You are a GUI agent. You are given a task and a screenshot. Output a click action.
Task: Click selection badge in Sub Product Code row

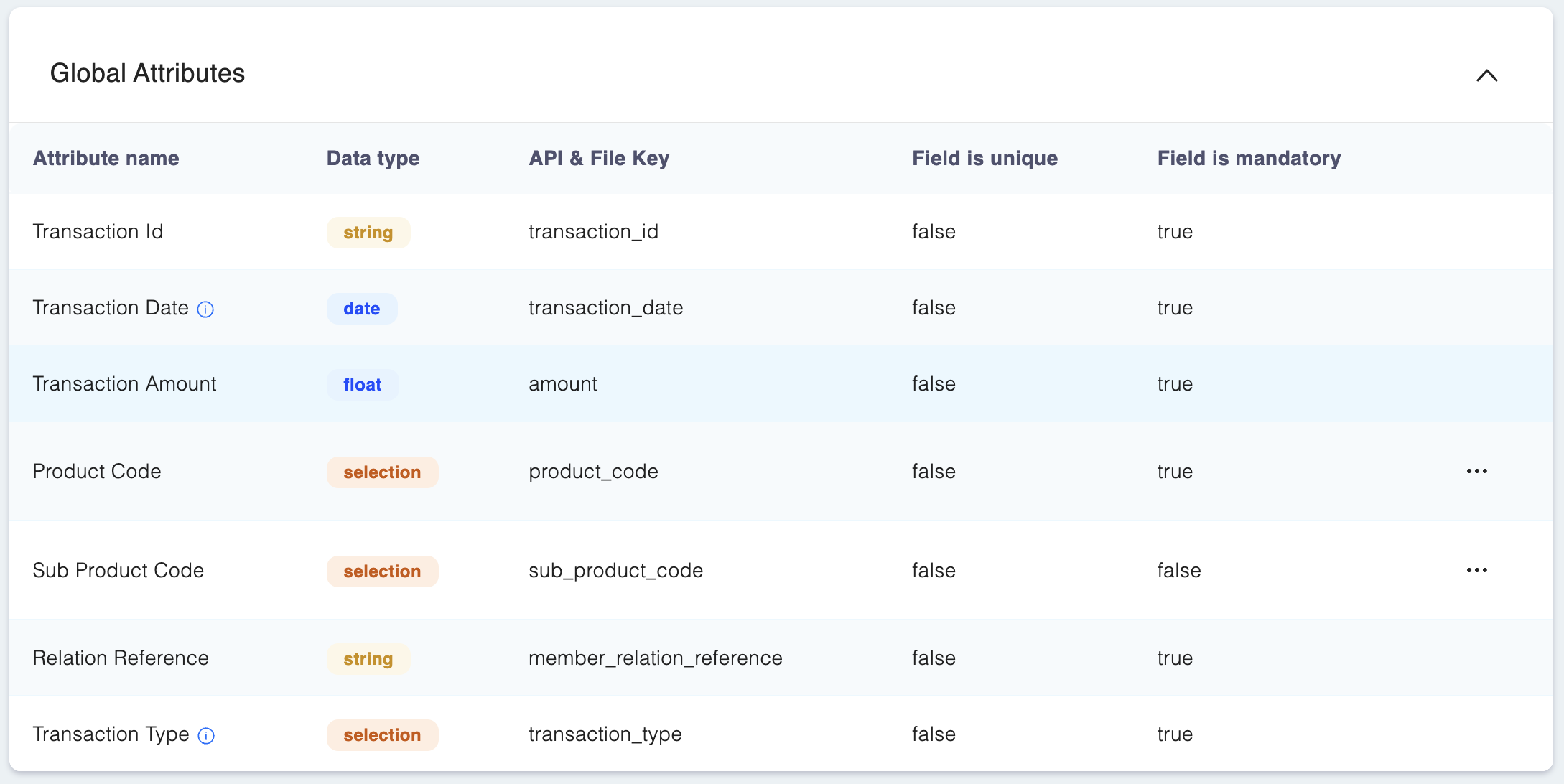click(x=382, y=571)
